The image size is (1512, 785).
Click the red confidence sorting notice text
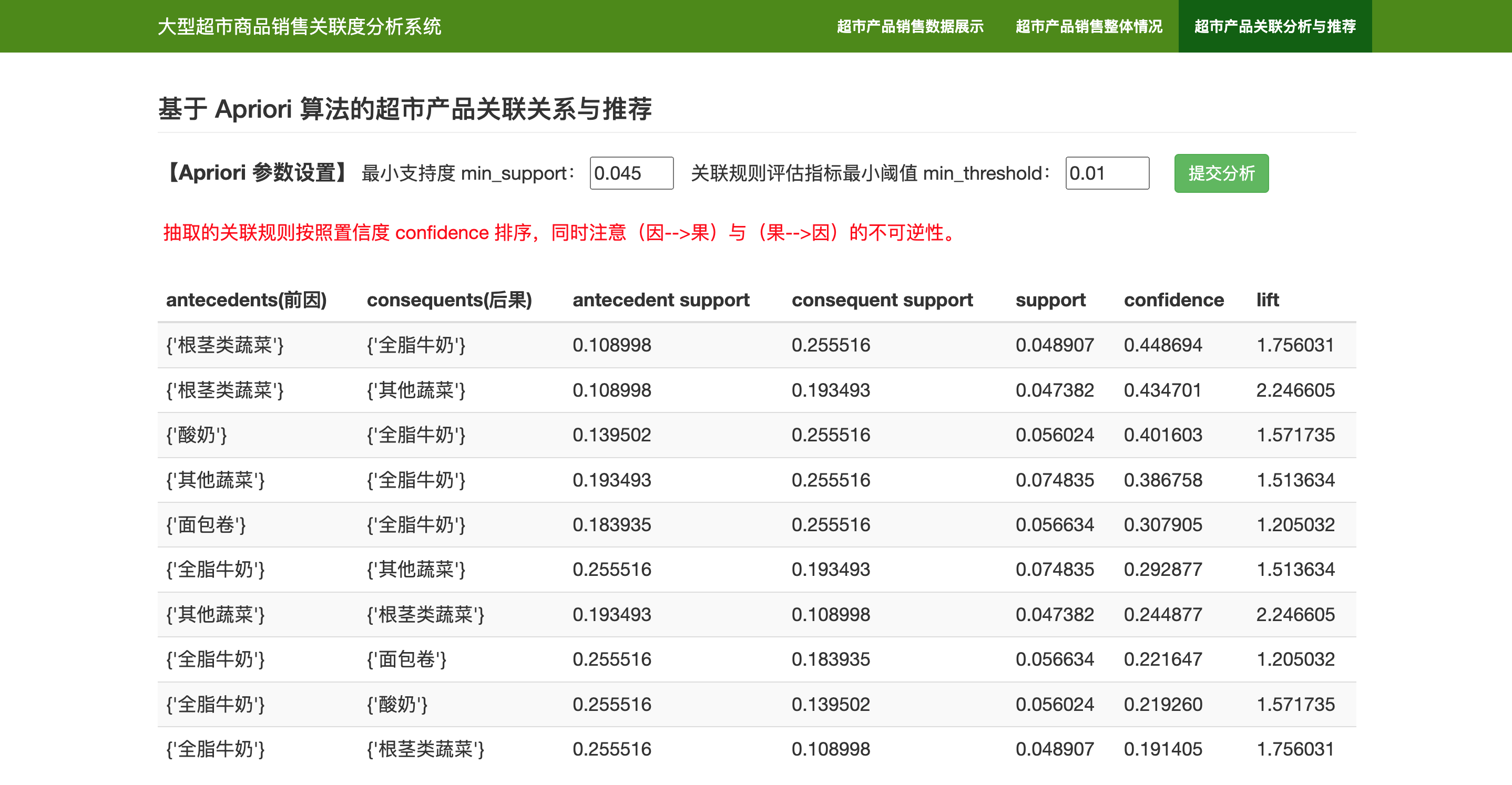(x=560, y=233)
